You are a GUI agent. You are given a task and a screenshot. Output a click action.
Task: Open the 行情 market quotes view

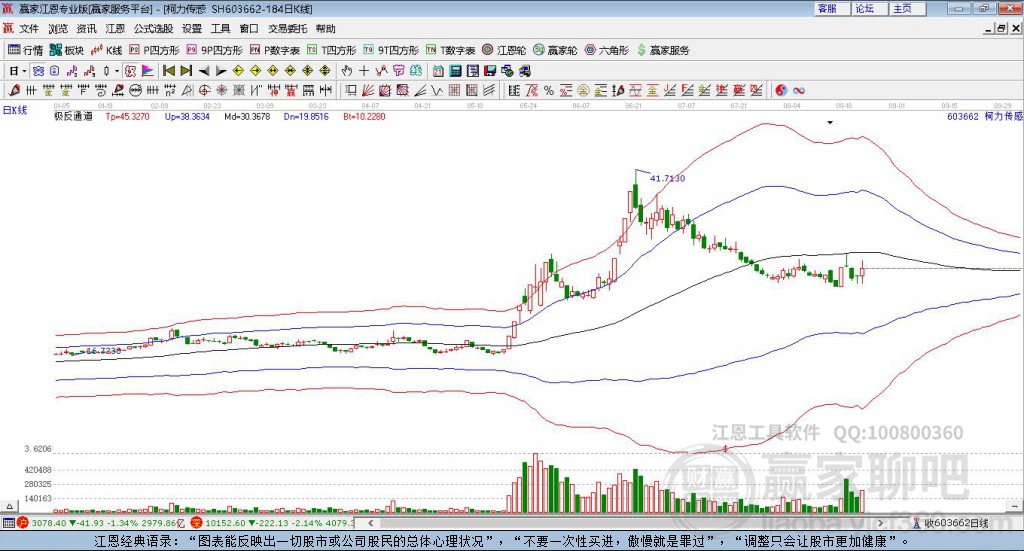point(25,50)
